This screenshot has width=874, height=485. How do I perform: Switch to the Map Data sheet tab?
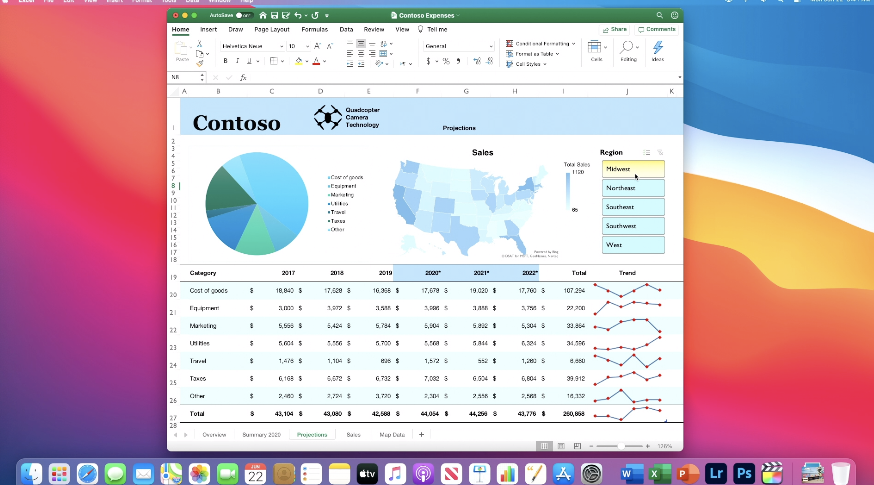click(392, 435)
